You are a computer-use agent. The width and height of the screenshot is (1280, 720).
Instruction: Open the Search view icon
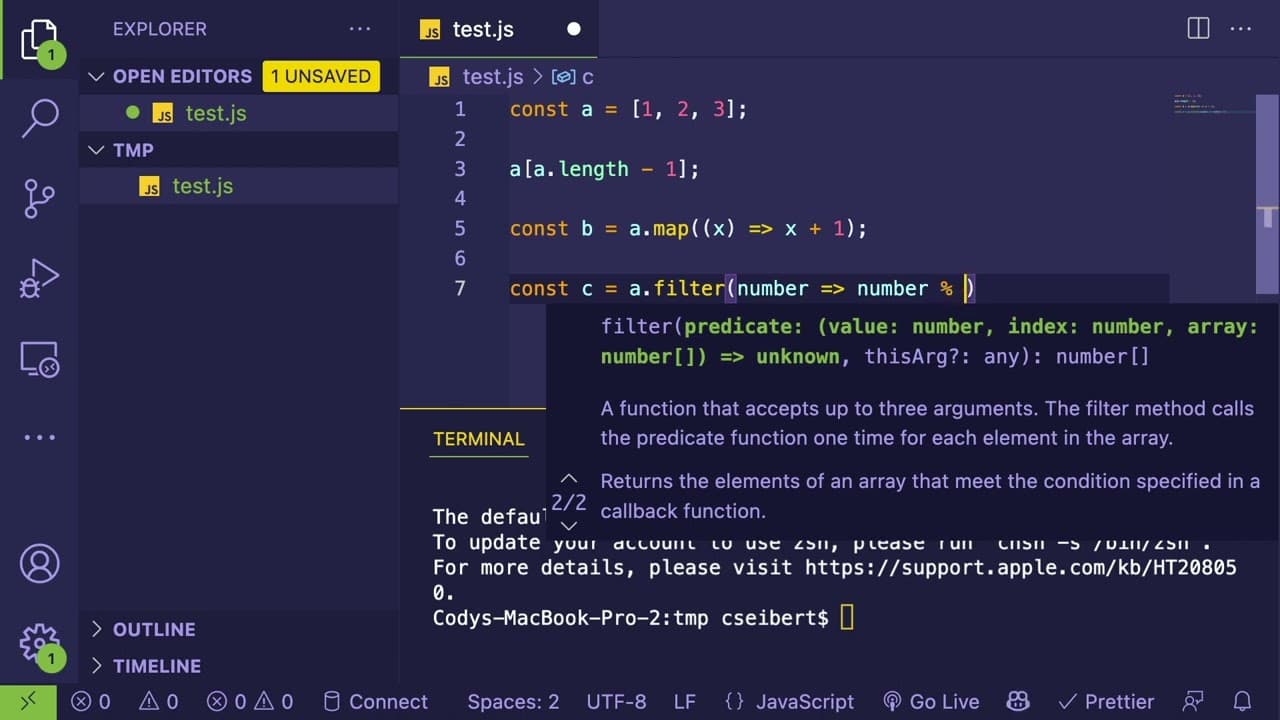40,118
